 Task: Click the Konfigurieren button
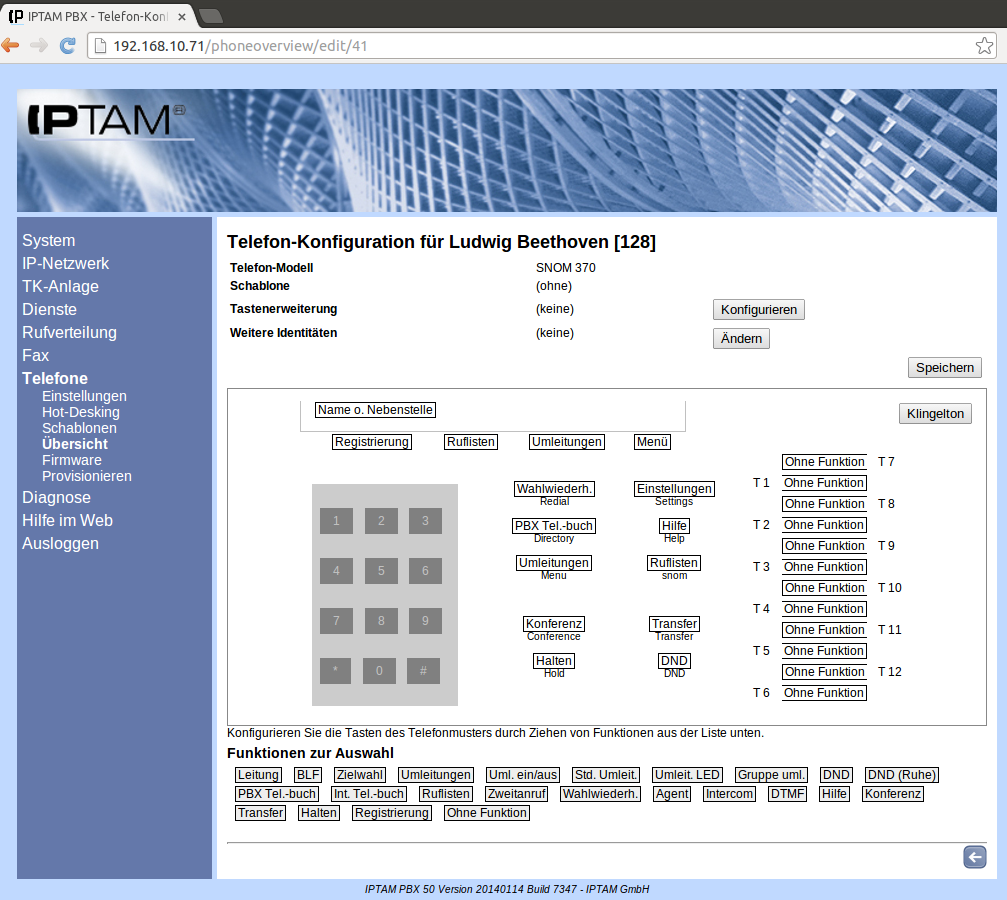(x=758, y=310)
